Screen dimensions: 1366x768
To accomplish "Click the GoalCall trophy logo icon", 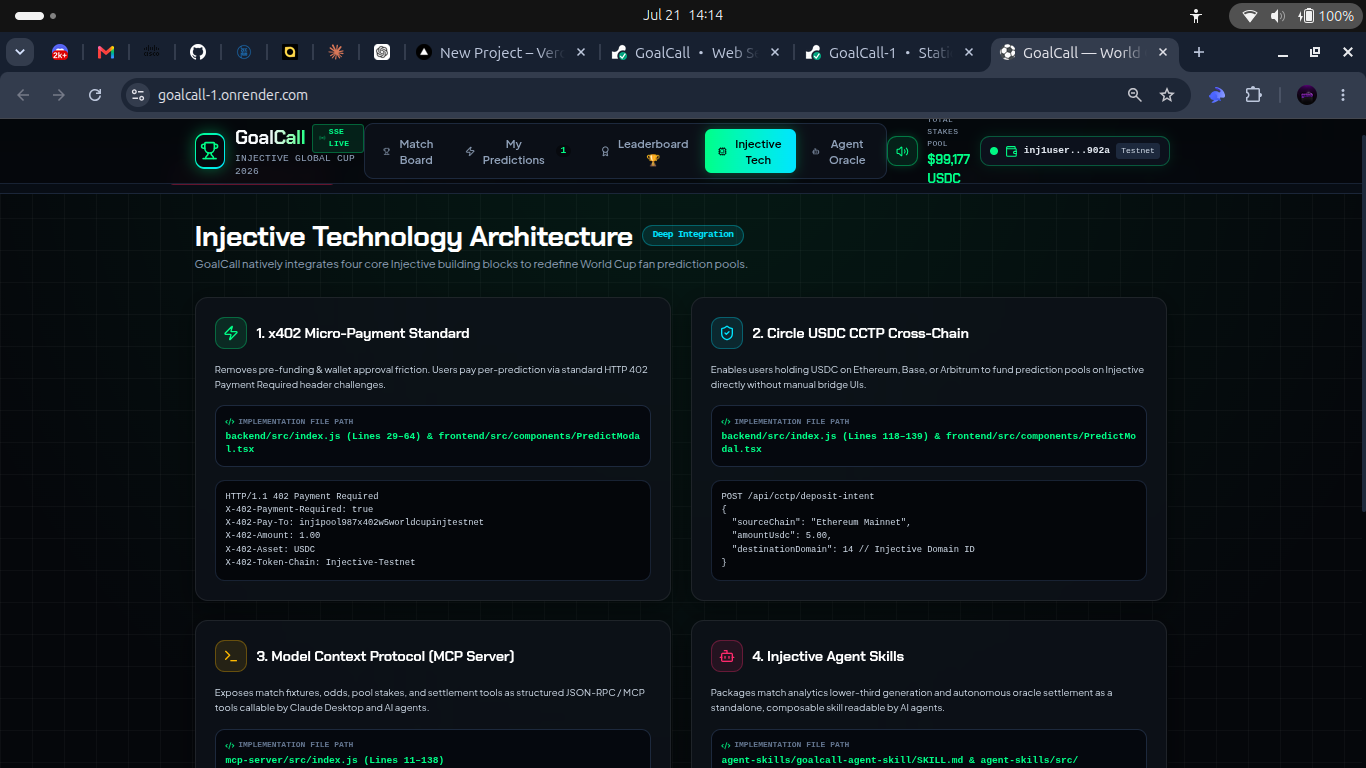I will 210,151.
